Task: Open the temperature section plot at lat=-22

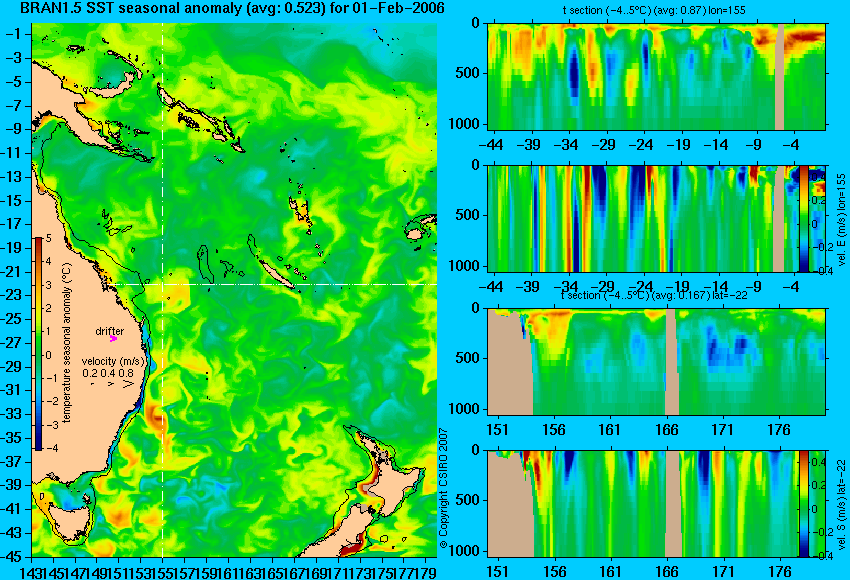Action: tap(657, 361)
